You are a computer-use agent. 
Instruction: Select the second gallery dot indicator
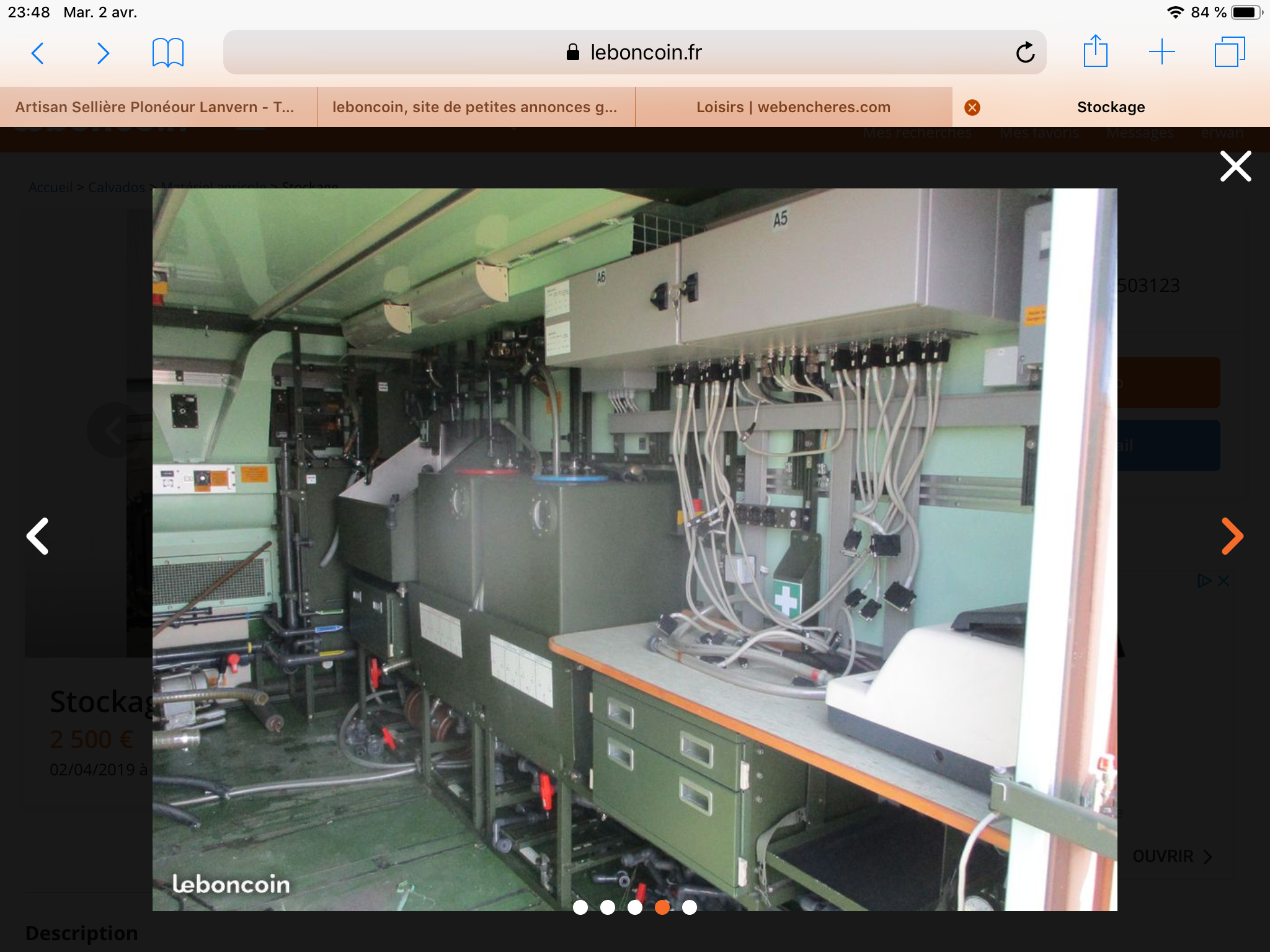pos(608,907)
